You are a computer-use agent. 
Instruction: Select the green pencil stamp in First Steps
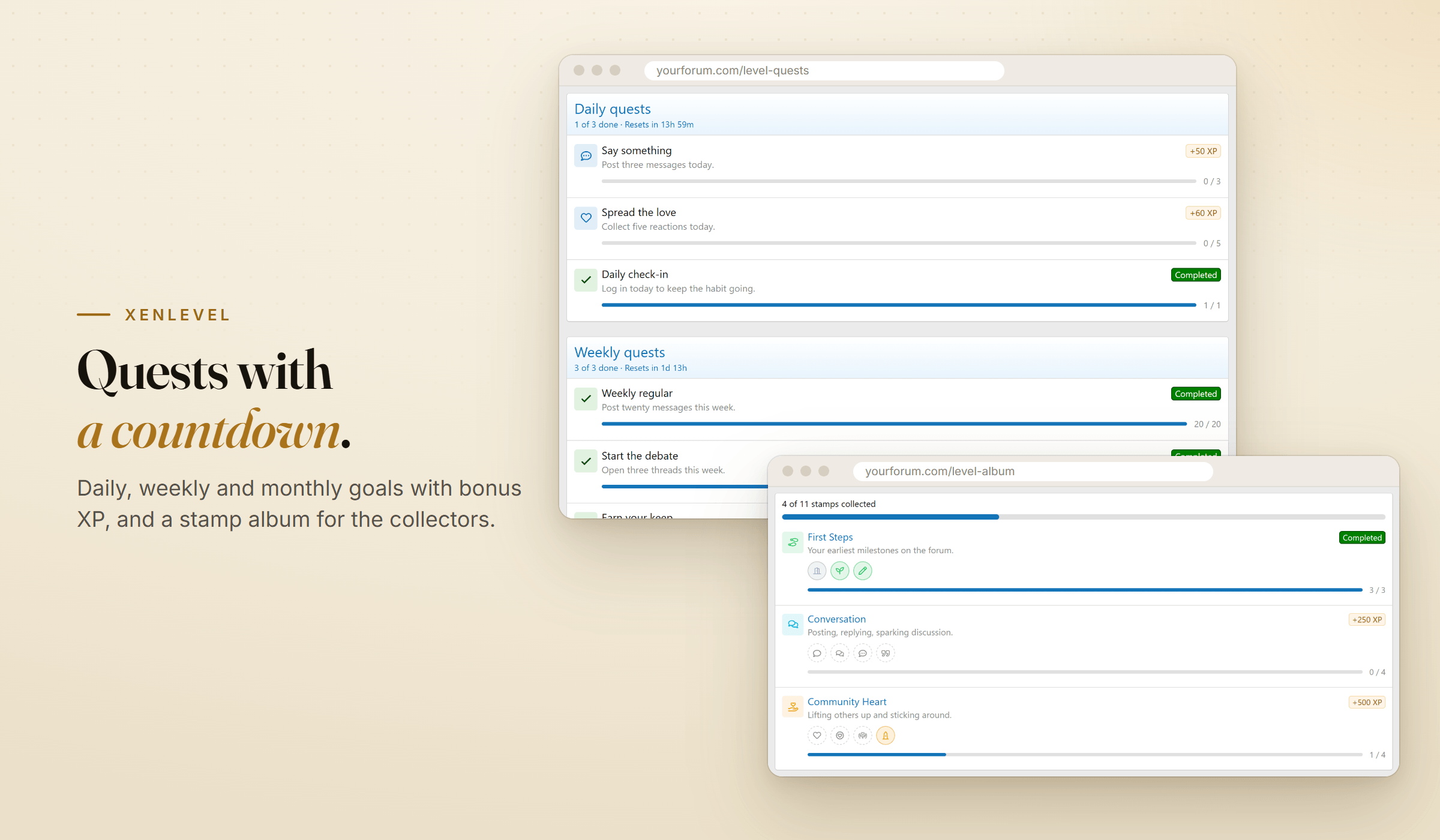pyautogui.click(x=862, y=571)
